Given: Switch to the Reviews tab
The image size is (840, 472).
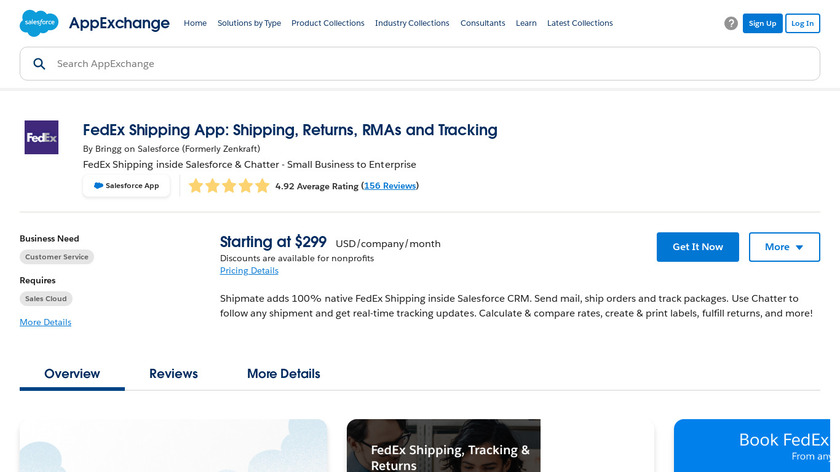Looking at the screenshot, I should click(174, 374).
